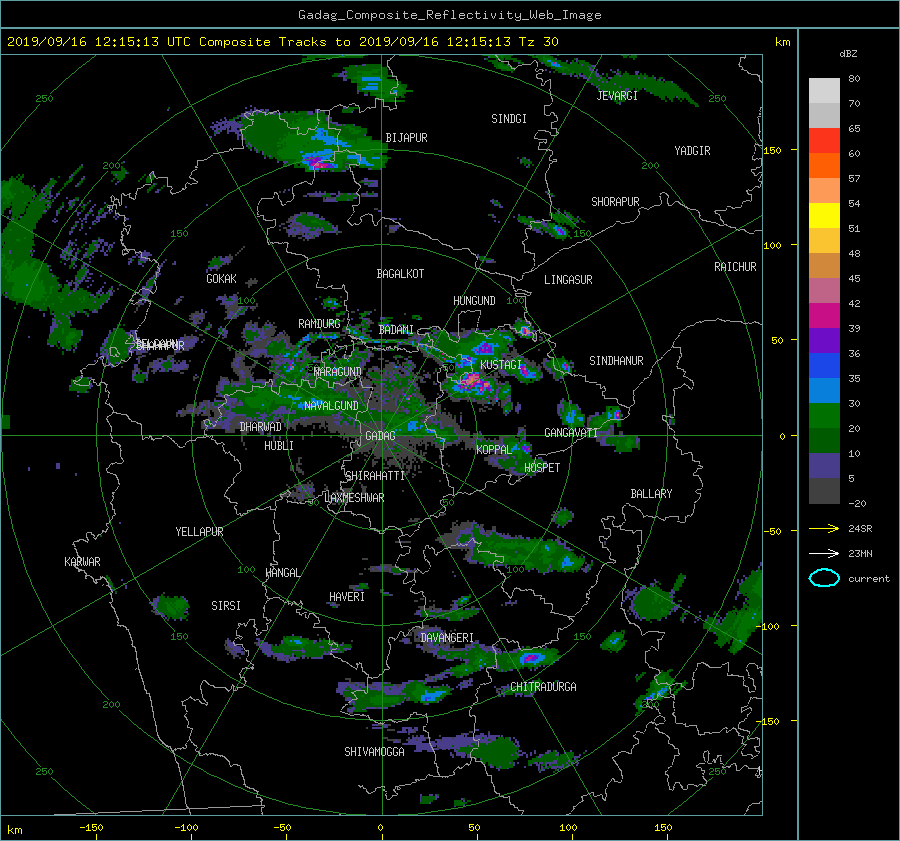Screen dimensions: 900x841
Task: Select the yellow 54 dBZ color swatch
Action: pyautogui.click(x=824, y=216)
